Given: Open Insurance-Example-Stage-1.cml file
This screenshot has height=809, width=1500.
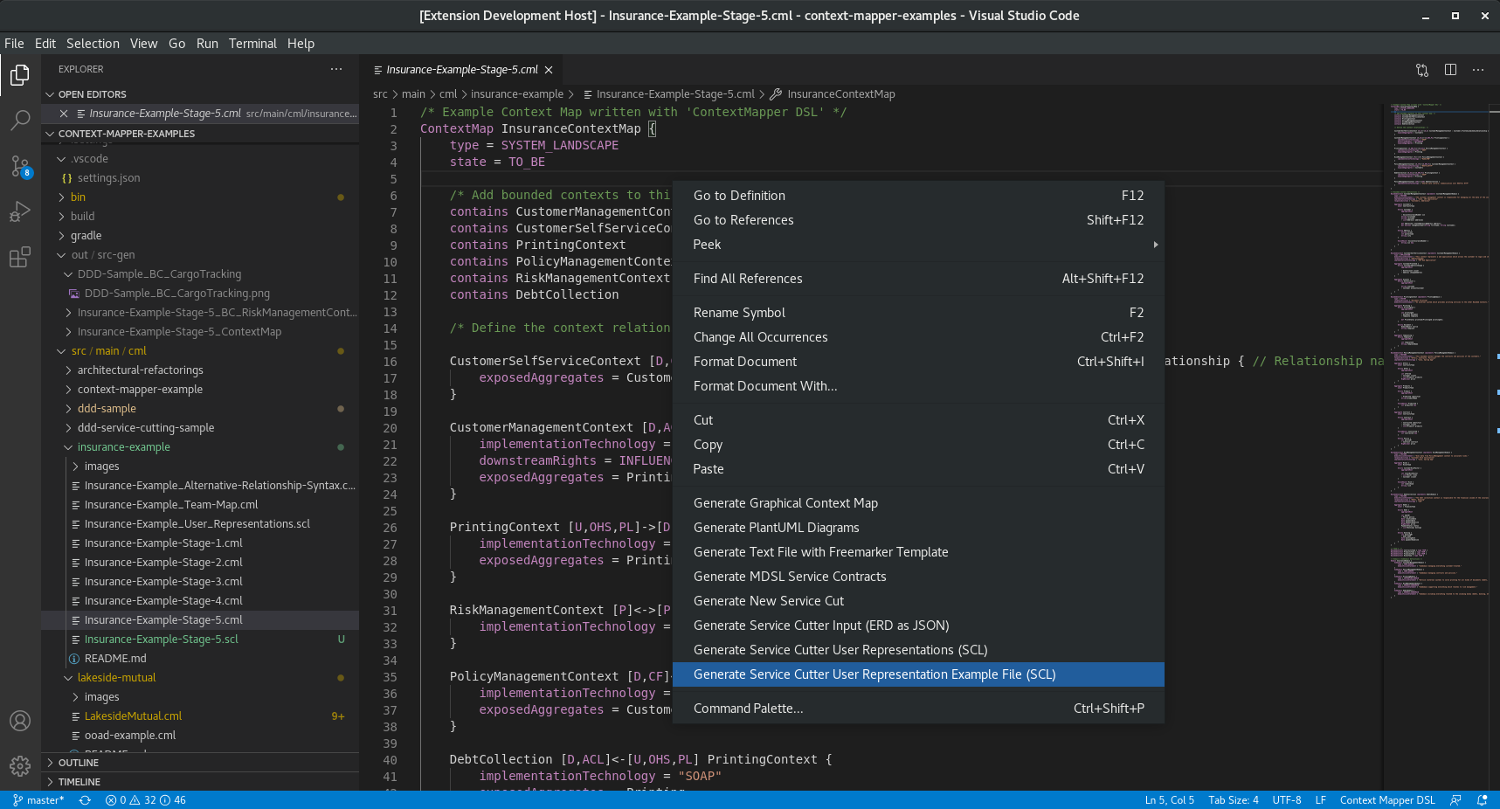Looking at the screenshot, I should pyautogui.click(x=200, y=543).
